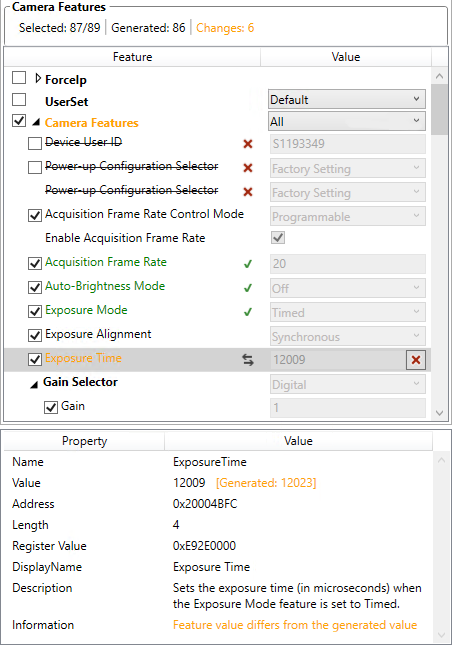Click the 'Generated: 86' label
This screenshot has width=452, height=645.
pos(148,28)
